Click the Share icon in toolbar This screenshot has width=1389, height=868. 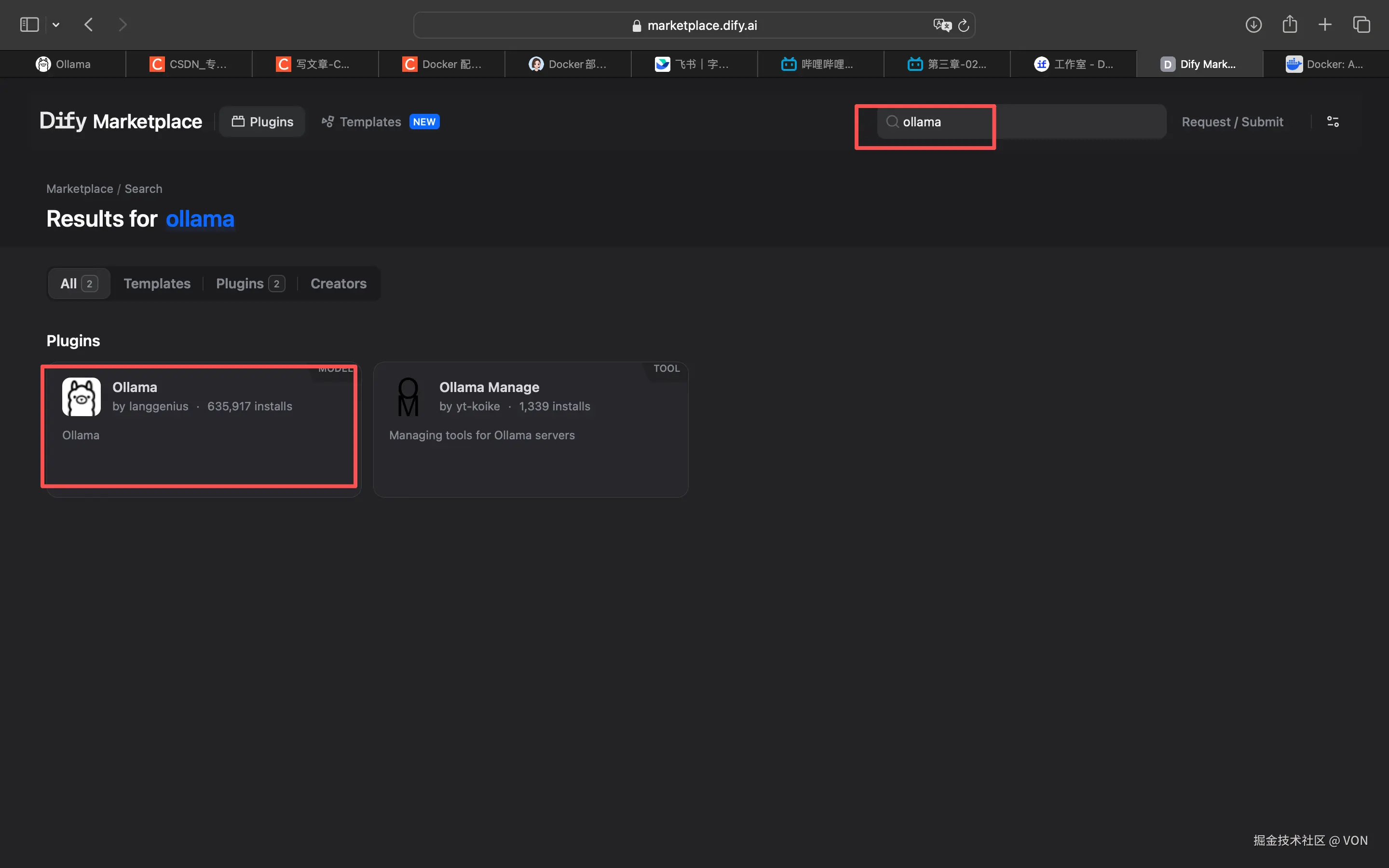(x=1289, y=25)
